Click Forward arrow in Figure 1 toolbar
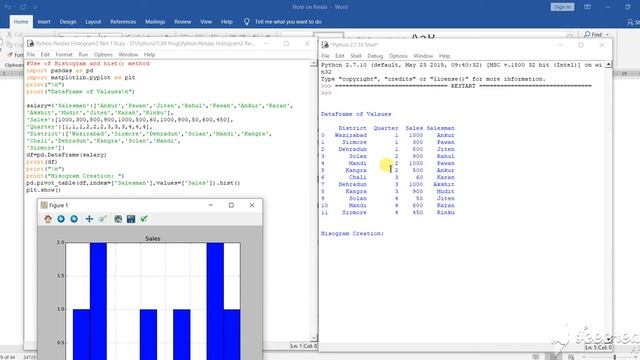 [74, 219]
